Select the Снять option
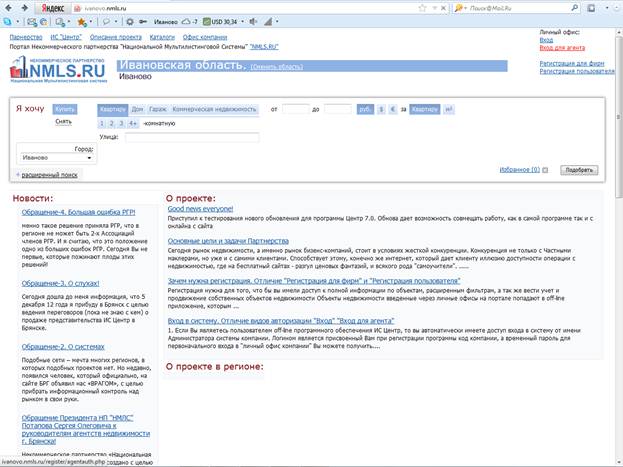Viewport: 623px width, 467px height. pyautogui.click(x=64, y=122)
